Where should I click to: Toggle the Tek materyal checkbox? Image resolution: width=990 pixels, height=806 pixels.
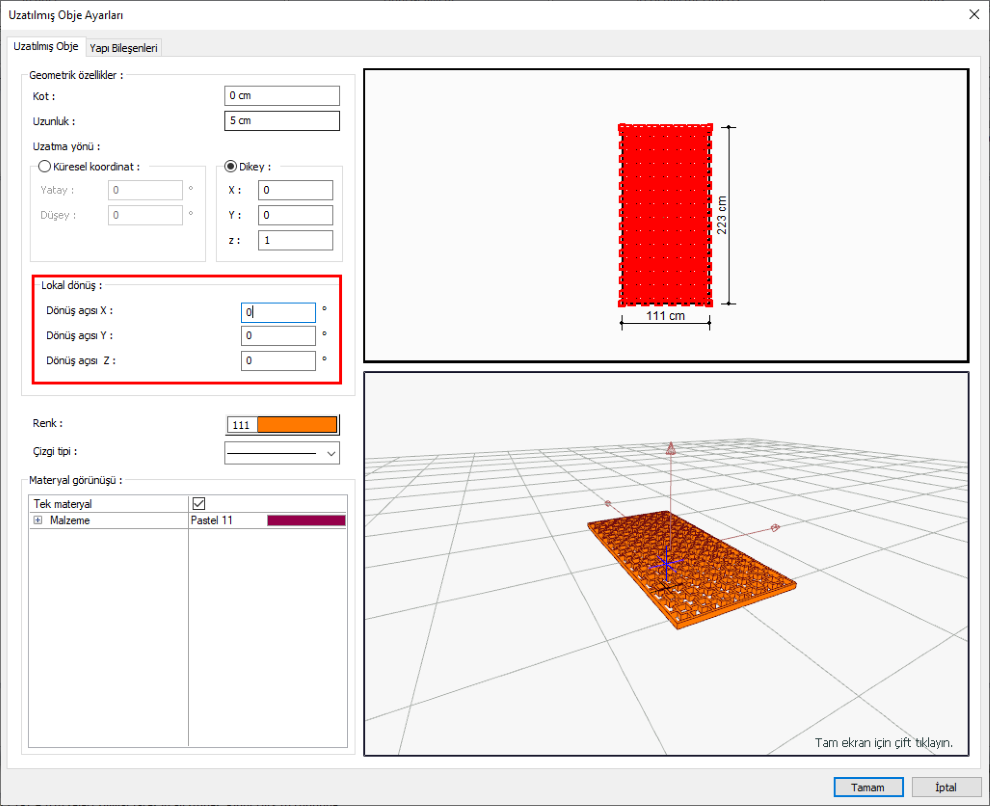(x=198, y=504)
